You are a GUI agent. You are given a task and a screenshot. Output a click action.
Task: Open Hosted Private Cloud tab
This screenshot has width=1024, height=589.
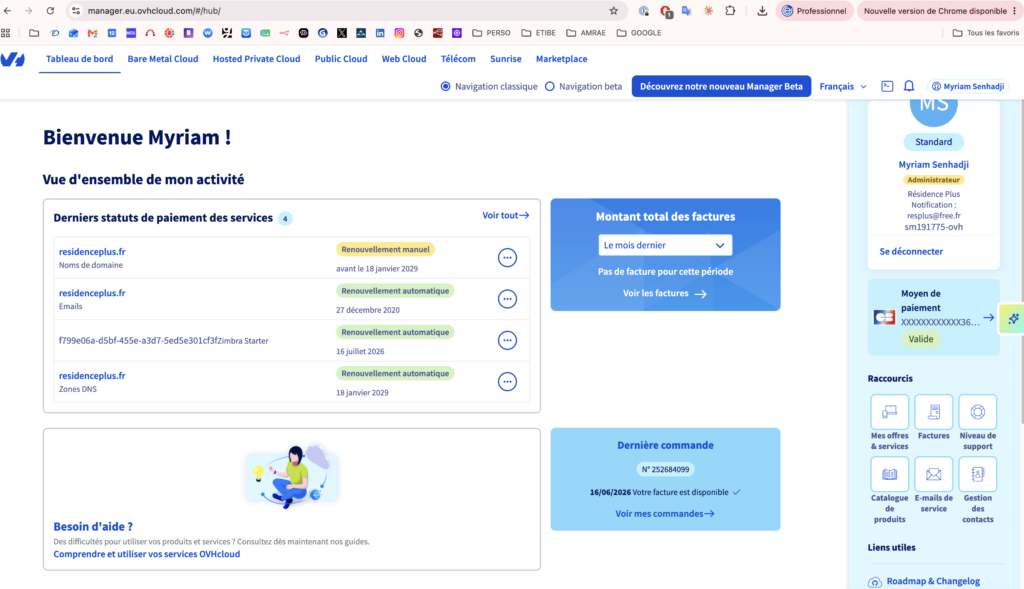(257, 59)
